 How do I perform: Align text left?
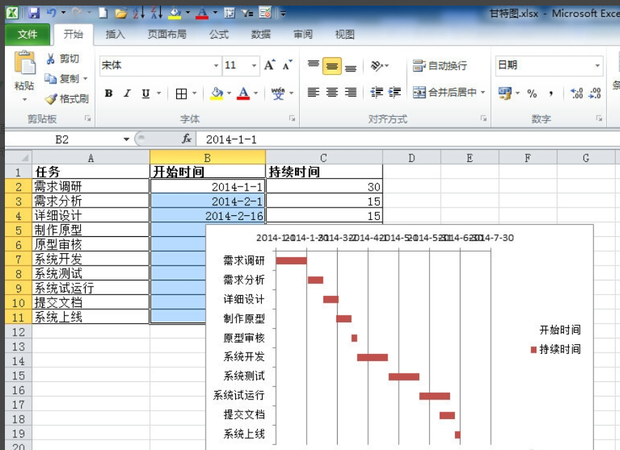pyautogui.click(x=314, y=93)
